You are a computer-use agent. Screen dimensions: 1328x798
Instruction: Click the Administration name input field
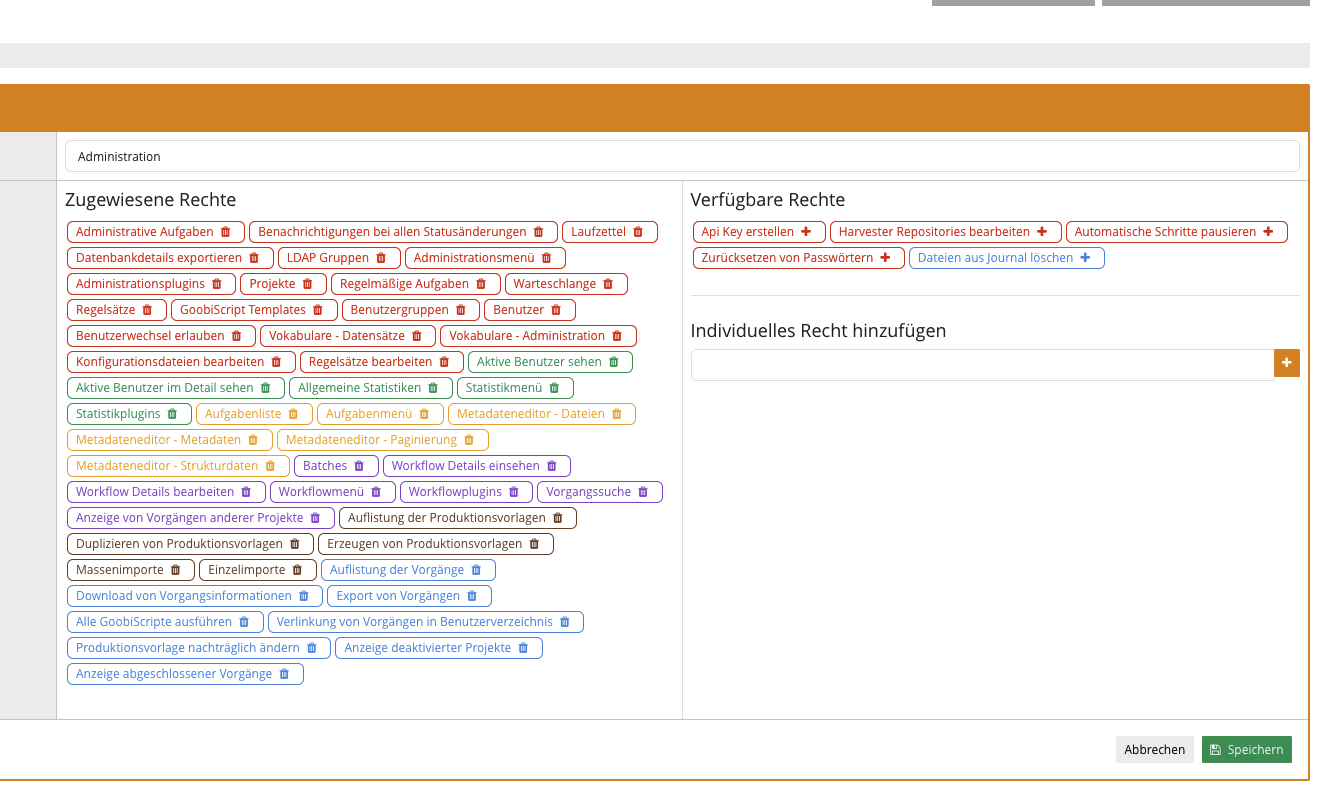click(x=682, y=157)
